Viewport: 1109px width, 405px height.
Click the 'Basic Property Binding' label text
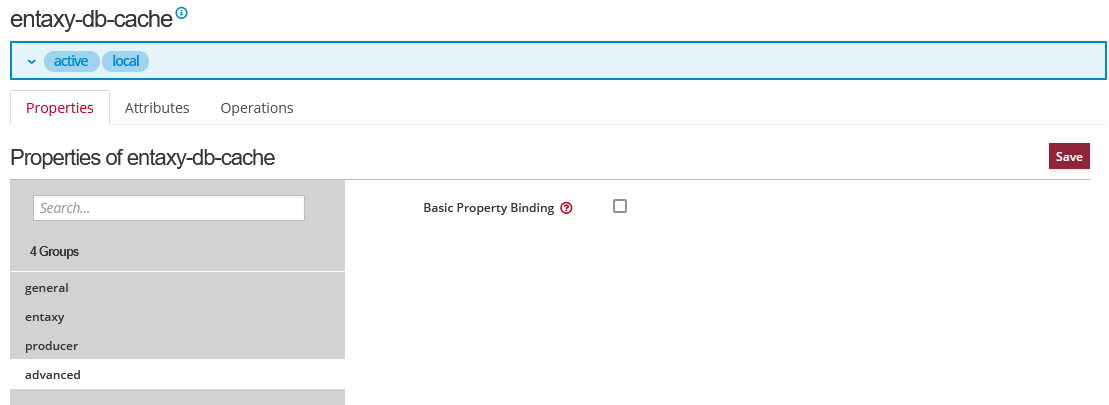pyautogui.click(x=488, y=208)
